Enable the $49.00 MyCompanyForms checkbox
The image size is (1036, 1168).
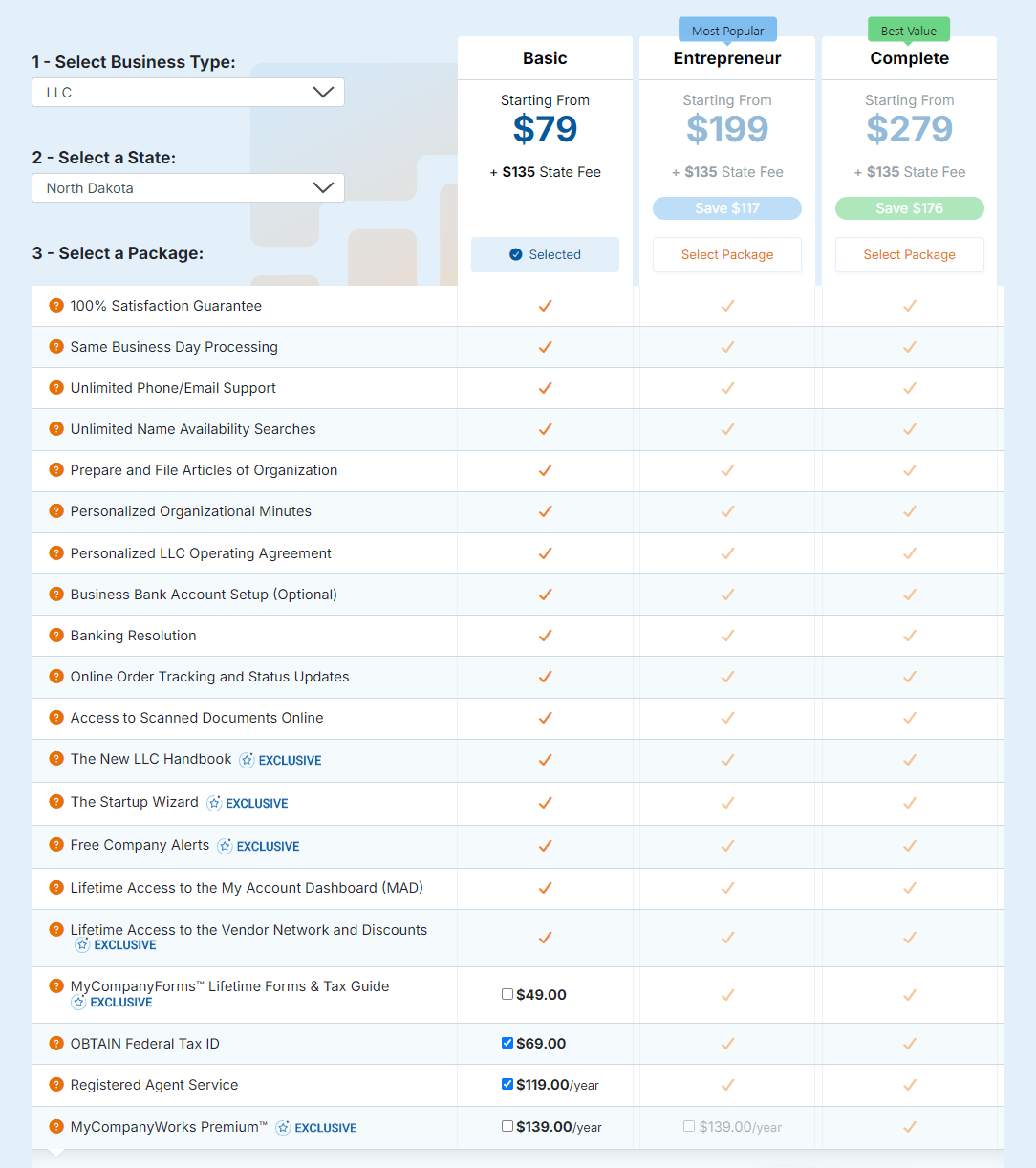click(507, 994)
